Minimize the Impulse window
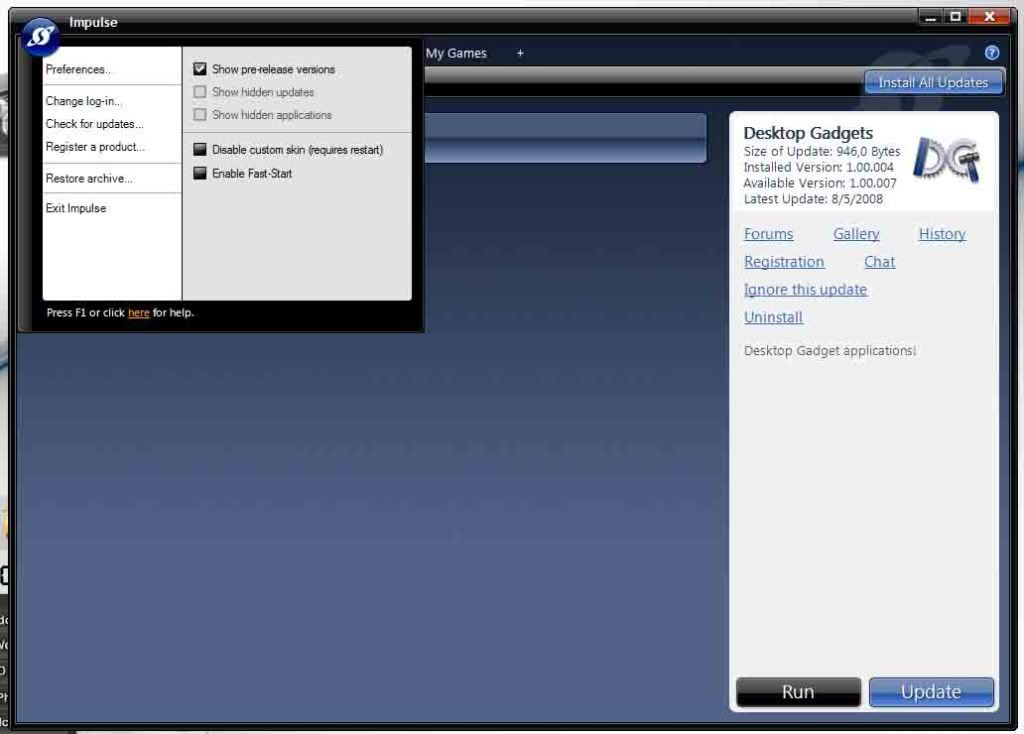Screen dimensions: 1024x734 (x=931, y=17)
